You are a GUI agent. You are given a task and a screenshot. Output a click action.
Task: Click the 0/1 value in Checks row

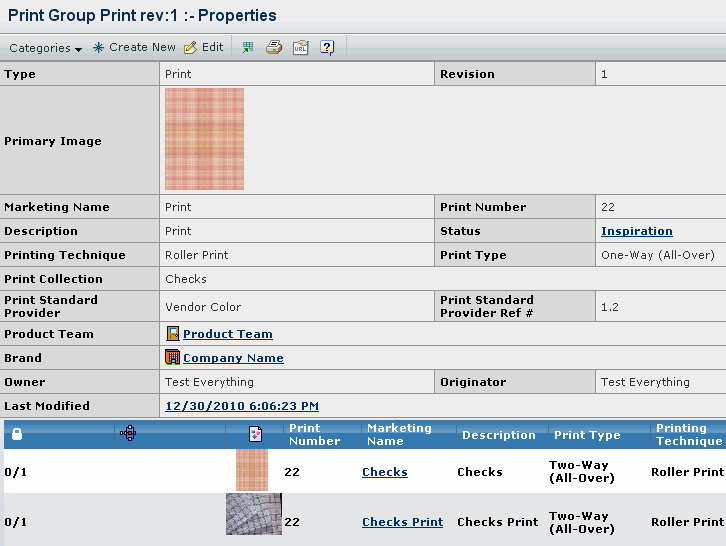[16, 472]
